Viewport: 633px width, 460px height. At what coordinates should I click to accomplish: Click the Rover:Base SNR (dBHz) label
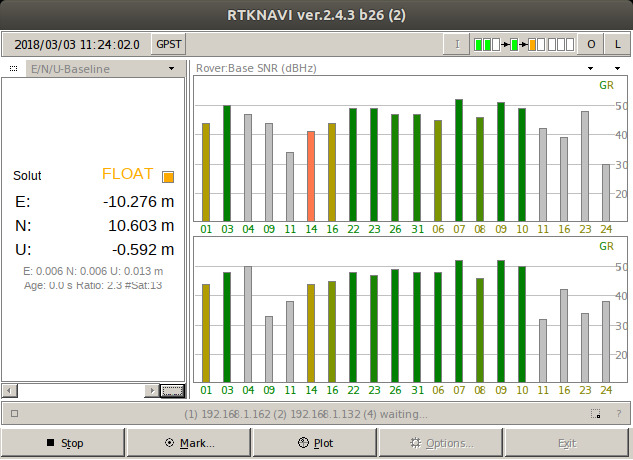256,68
